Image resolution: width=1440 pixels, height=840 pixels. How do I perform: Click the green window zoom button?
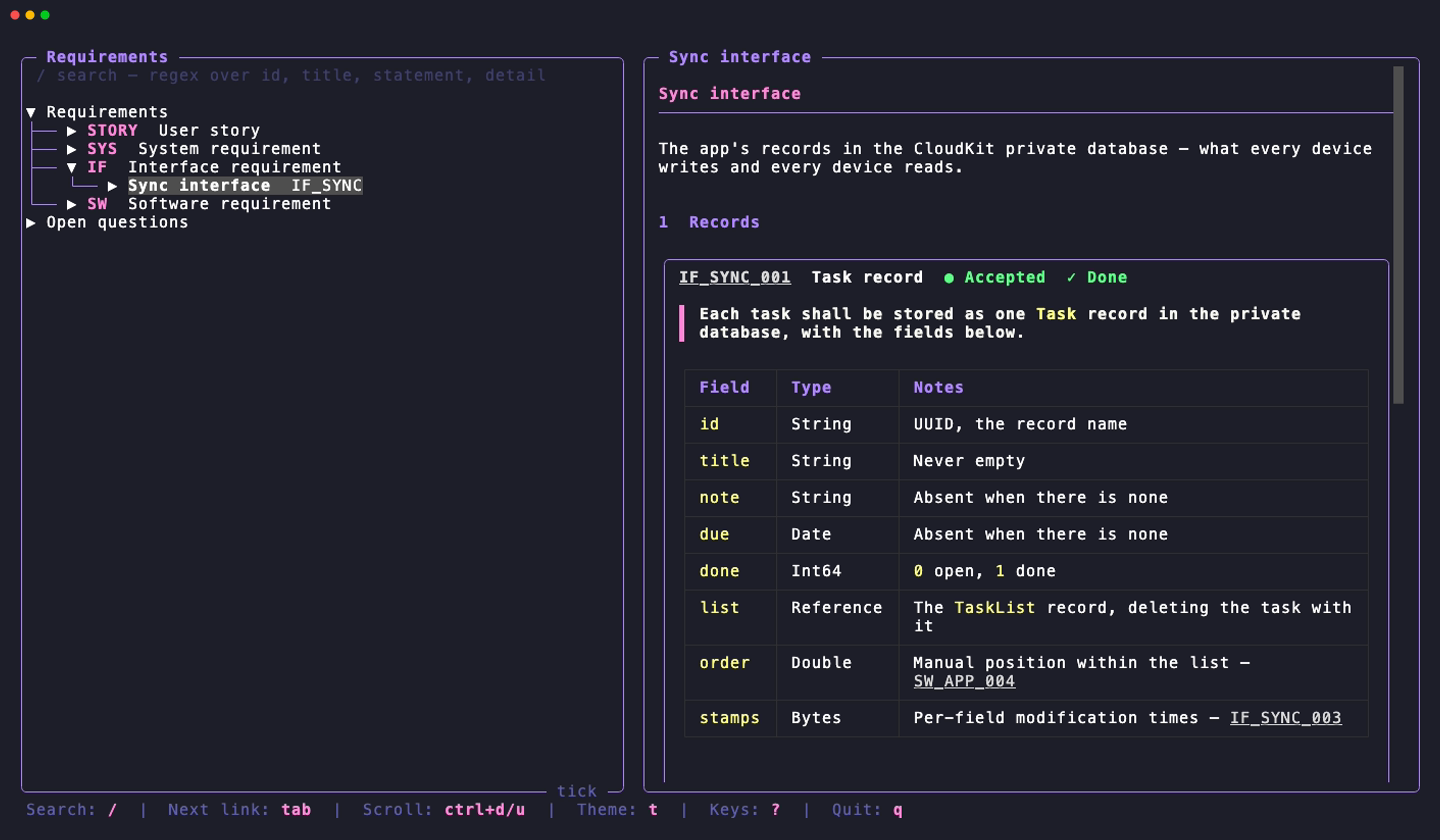45,15
